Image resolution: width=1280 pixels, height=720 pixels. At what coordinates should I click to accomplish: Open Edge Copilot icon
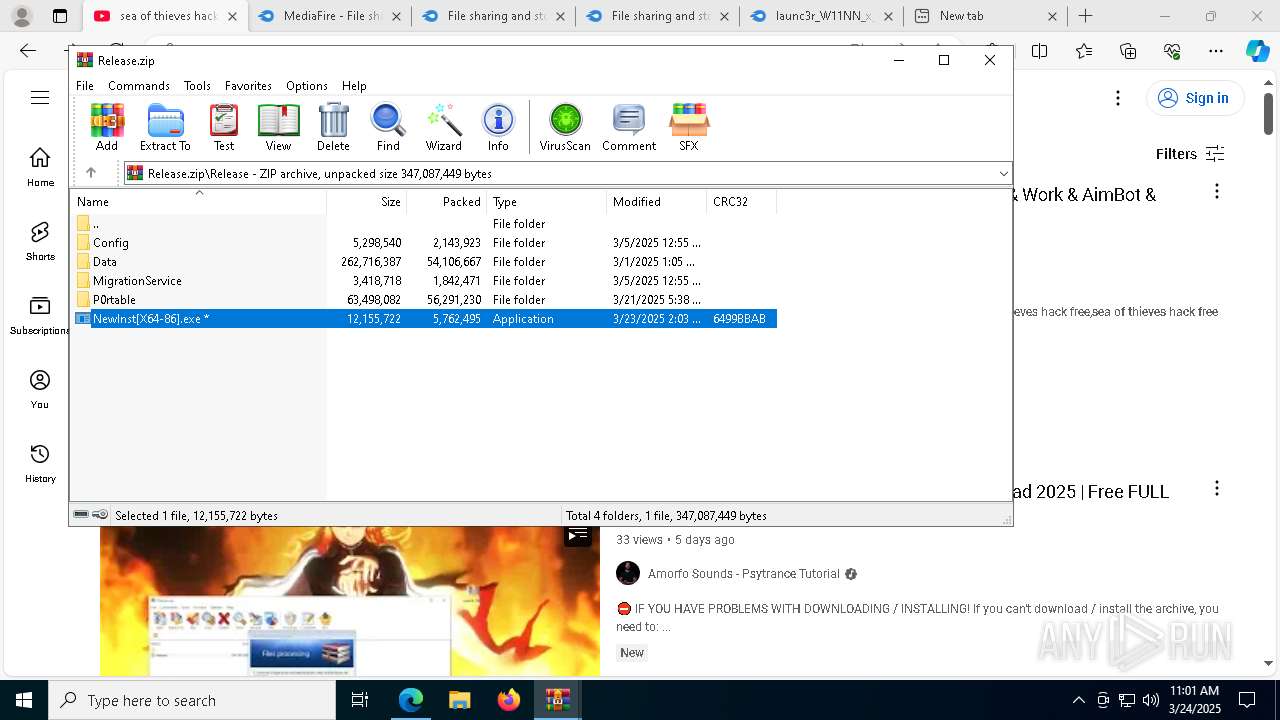click(x=1257, y=51)
